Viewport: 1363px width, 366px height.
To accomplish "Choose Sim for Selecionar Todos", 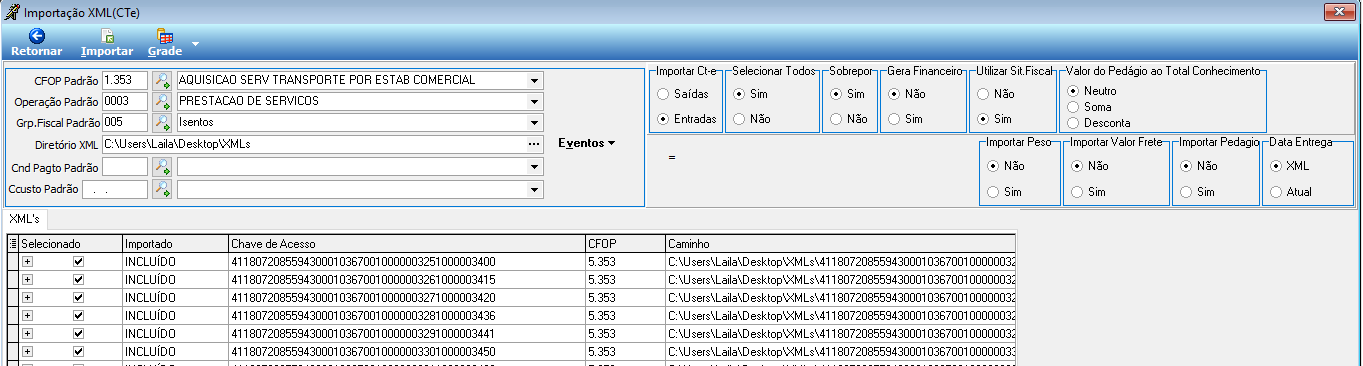I will click(739, 94).
